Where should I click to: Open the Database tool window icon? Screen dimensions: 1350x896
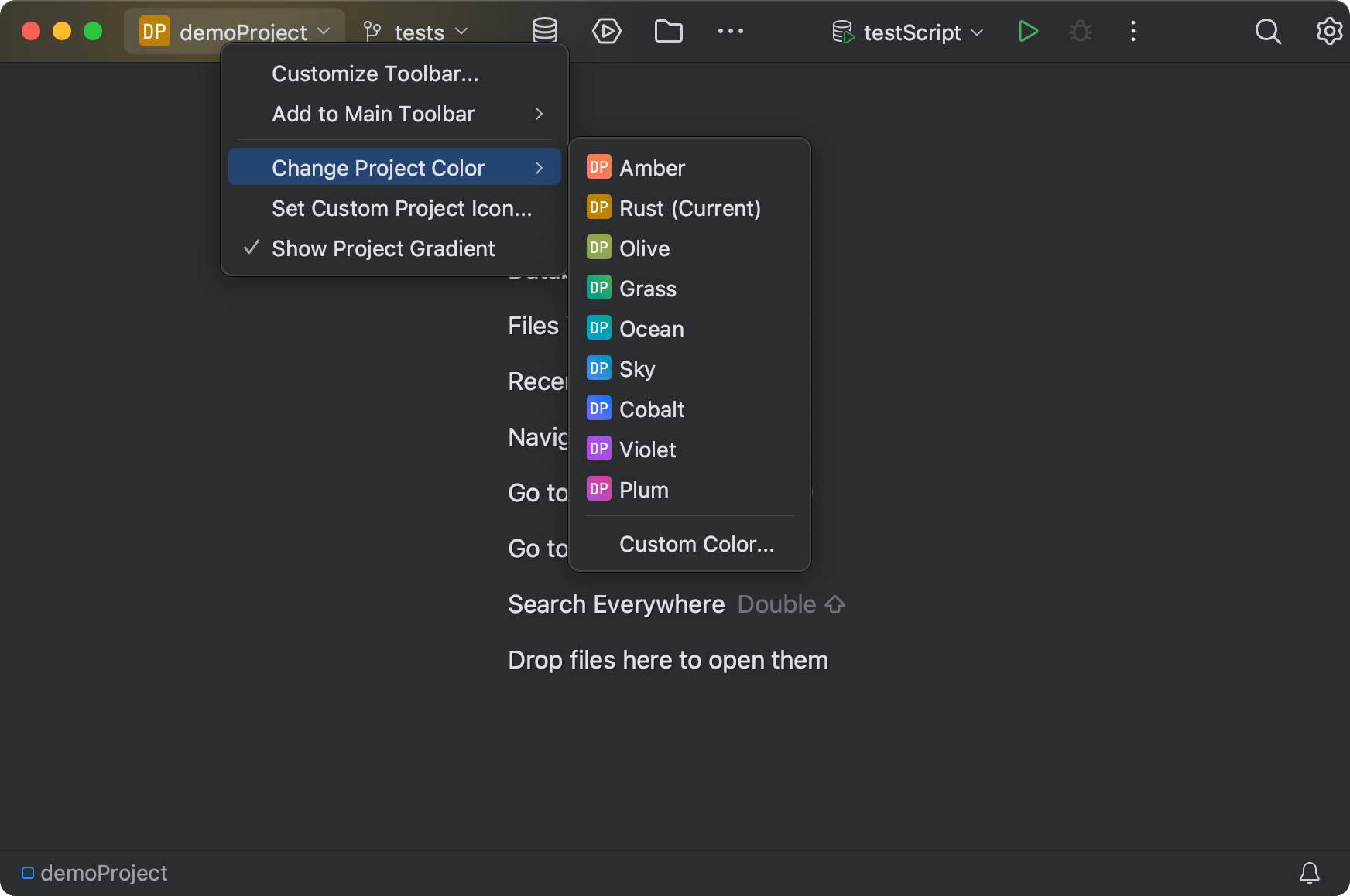coord(544,31)
